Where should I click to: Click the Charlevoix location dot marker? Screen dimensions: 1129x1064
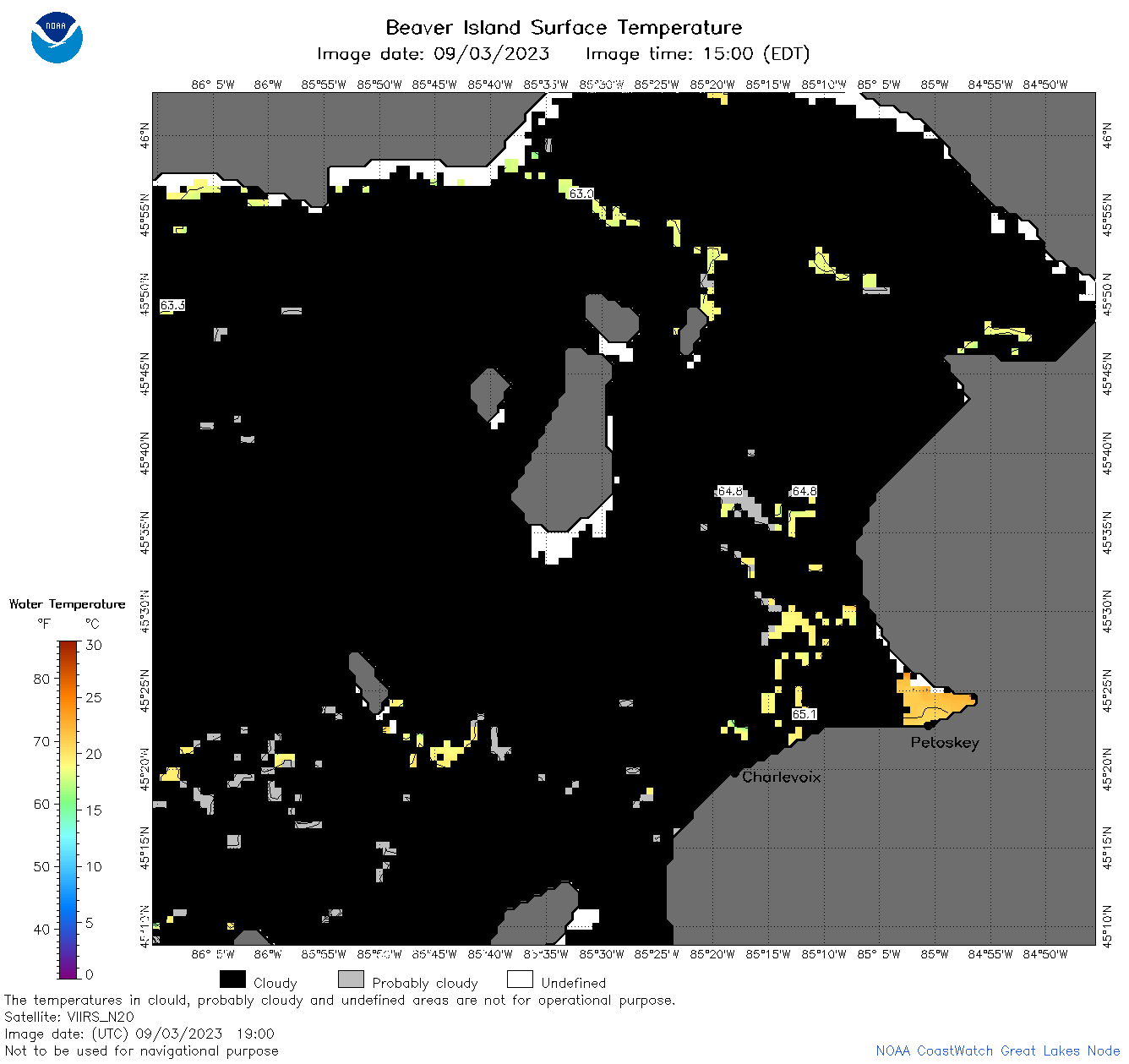[x=735, y=772]
